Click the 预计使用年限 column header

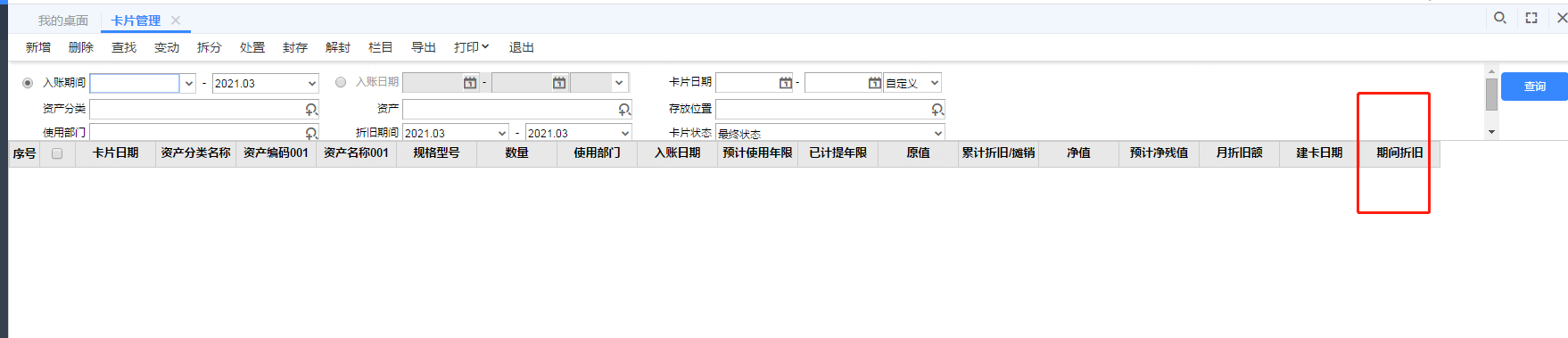758,153
